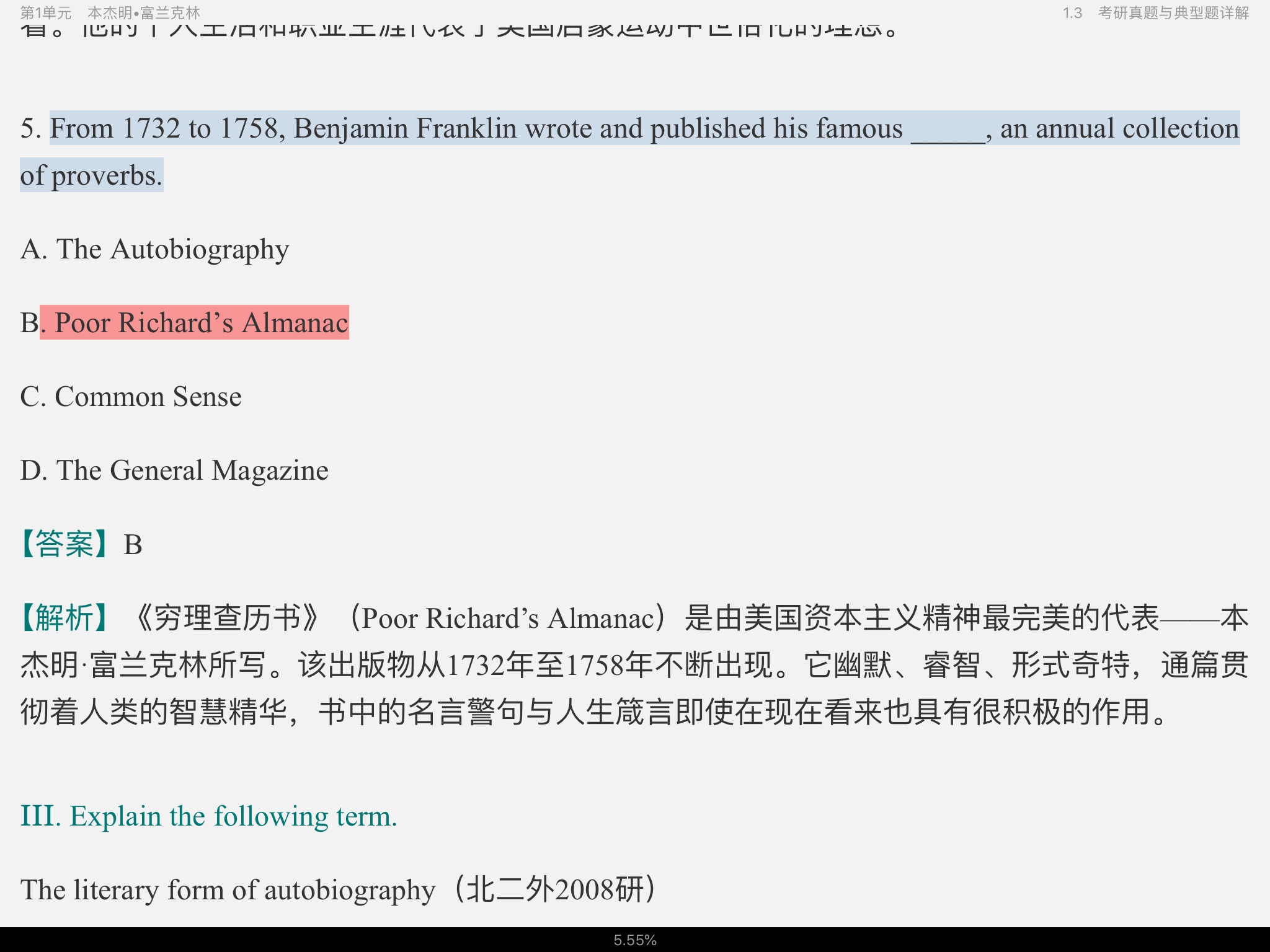This screenshot has width=1270, height=952.
Task: Click the green 【解析】 label
Action: point(64,618)
